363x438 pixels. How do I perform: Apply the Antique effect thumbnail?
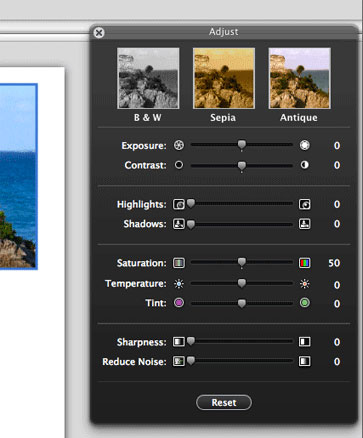(x=299, y=78)
